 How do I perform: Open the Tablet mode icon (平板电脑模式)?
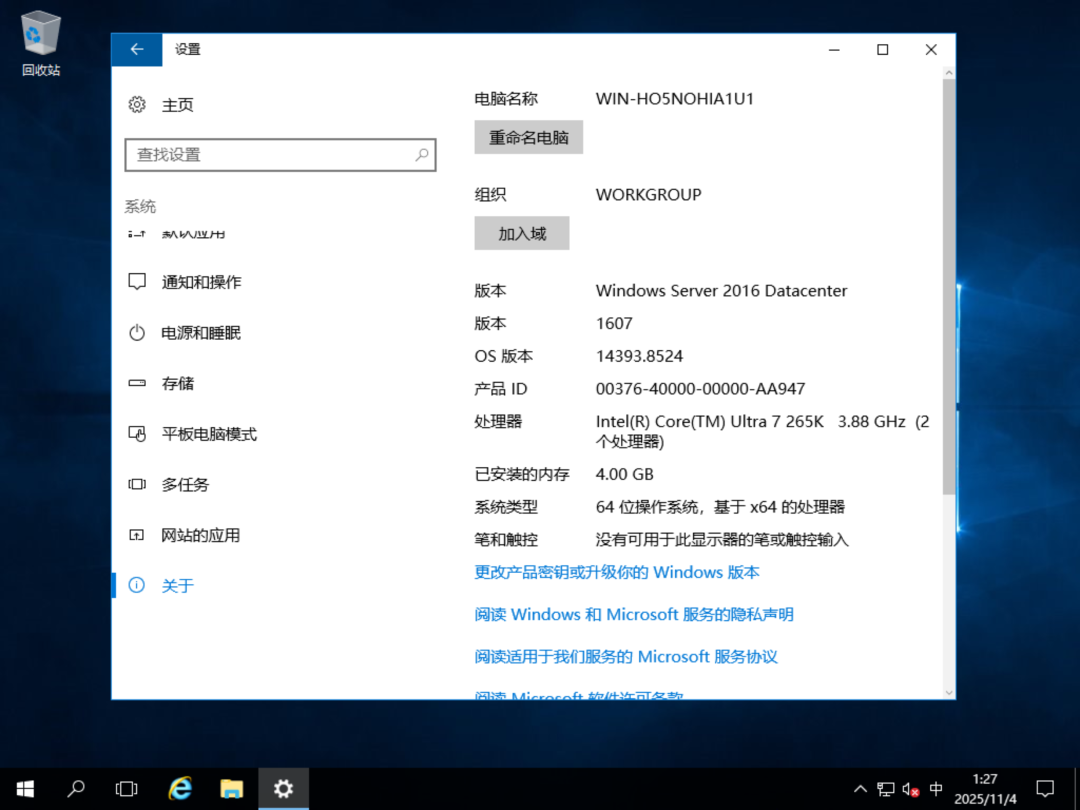tap(137, 434)
